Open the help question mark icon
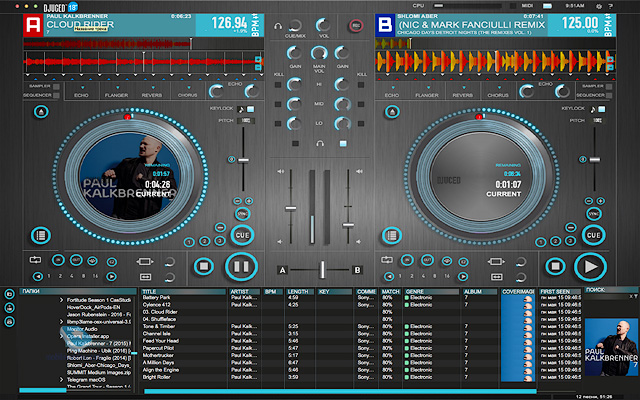Image resolution: width=640 pixels, height=400 pixels. (611, 6)
